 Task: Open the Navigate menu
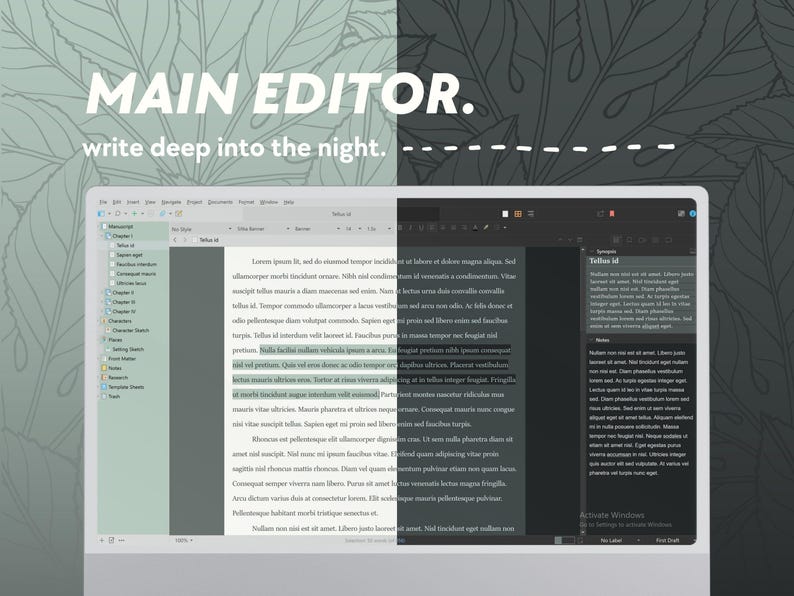pos(171,202)
